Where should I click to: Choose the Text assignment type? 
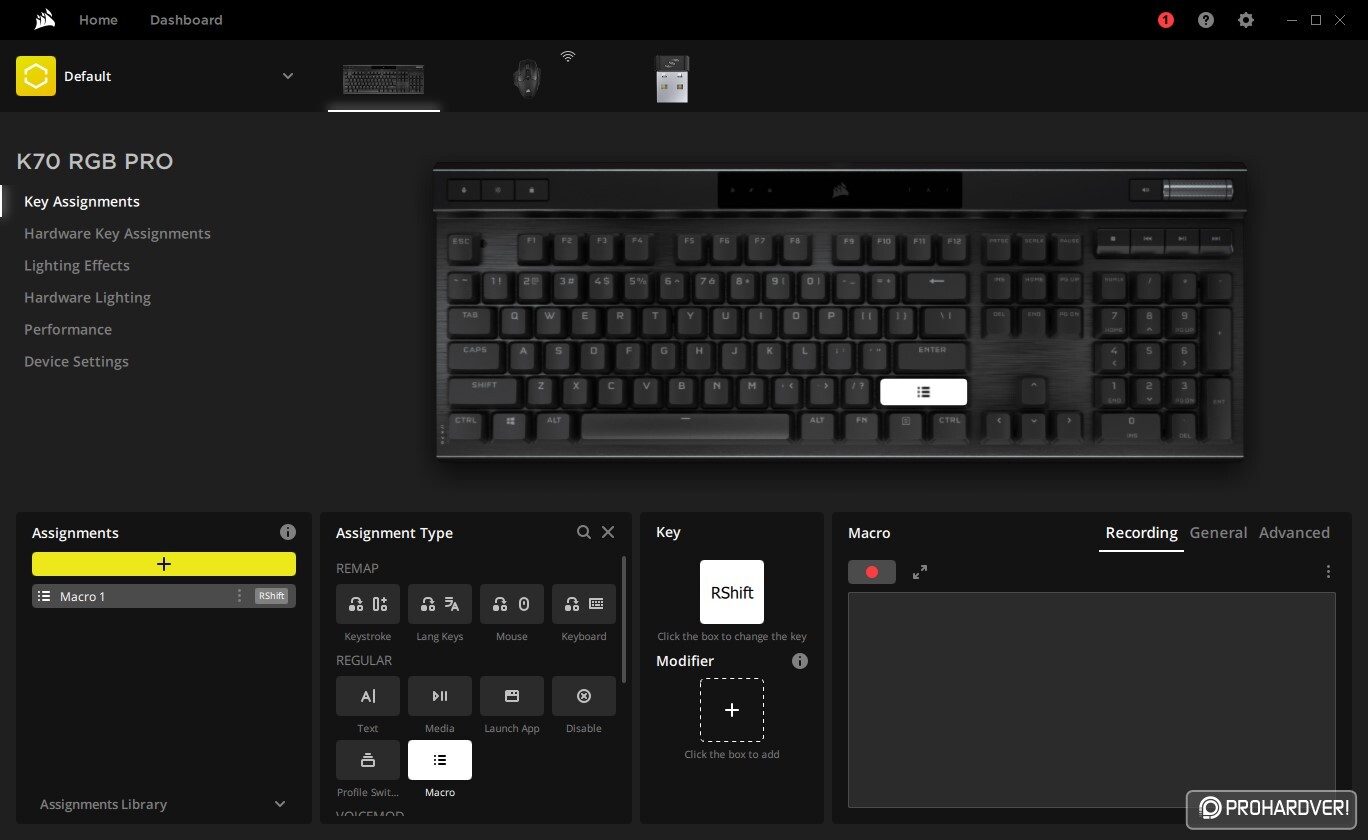click(x=368, y=696)
